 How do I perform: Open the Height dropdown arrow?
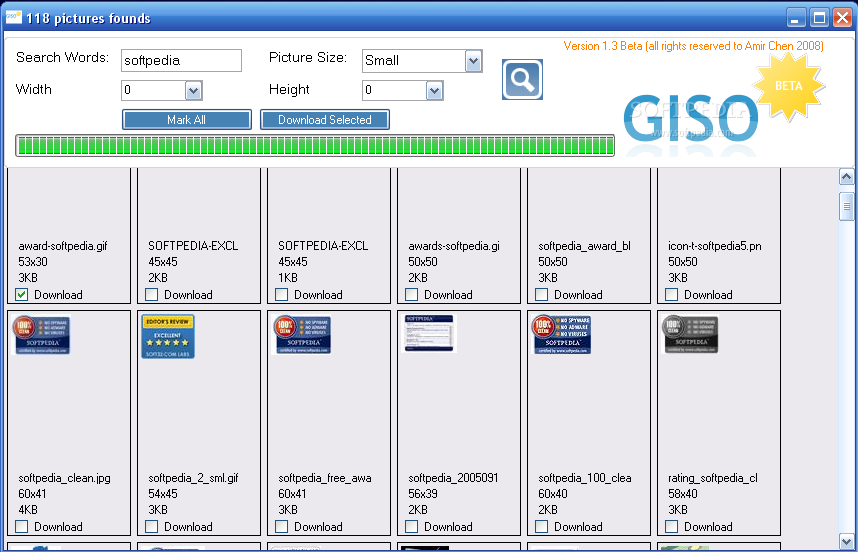pyautogui.click(x=434, y=91)
